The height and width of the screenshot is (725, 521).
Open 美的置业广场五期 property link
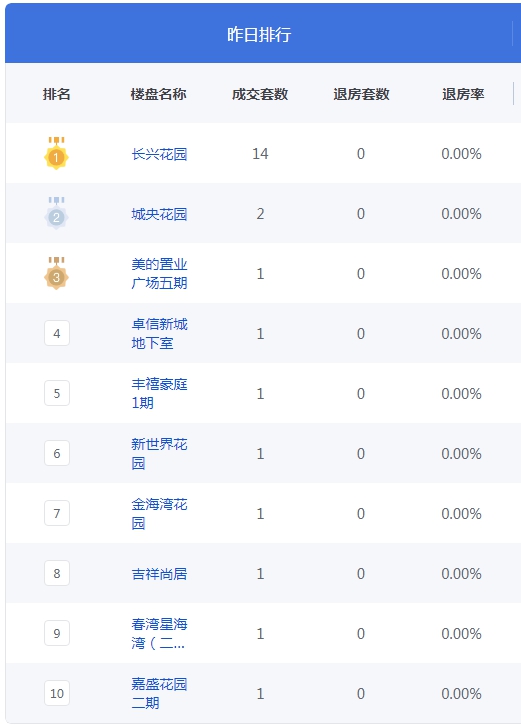point(159,273)
